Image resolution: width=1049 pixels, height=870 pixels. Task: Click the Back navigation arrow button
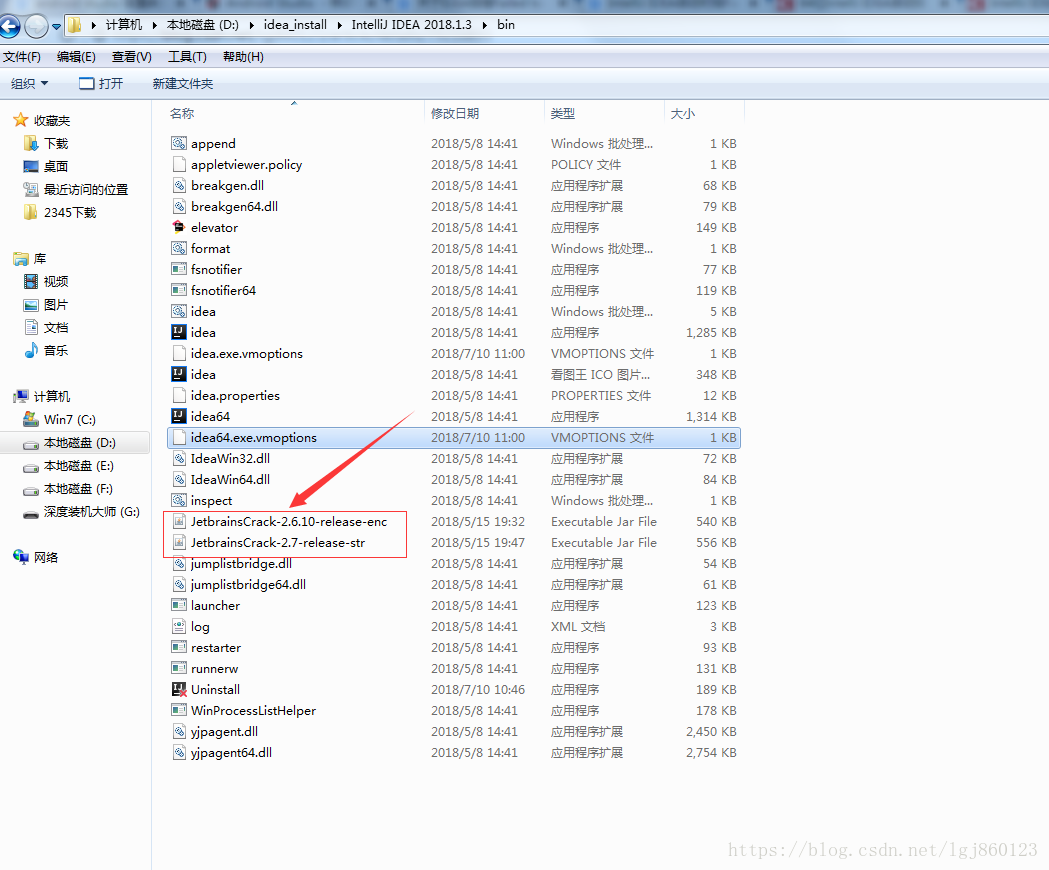[9, 27]
